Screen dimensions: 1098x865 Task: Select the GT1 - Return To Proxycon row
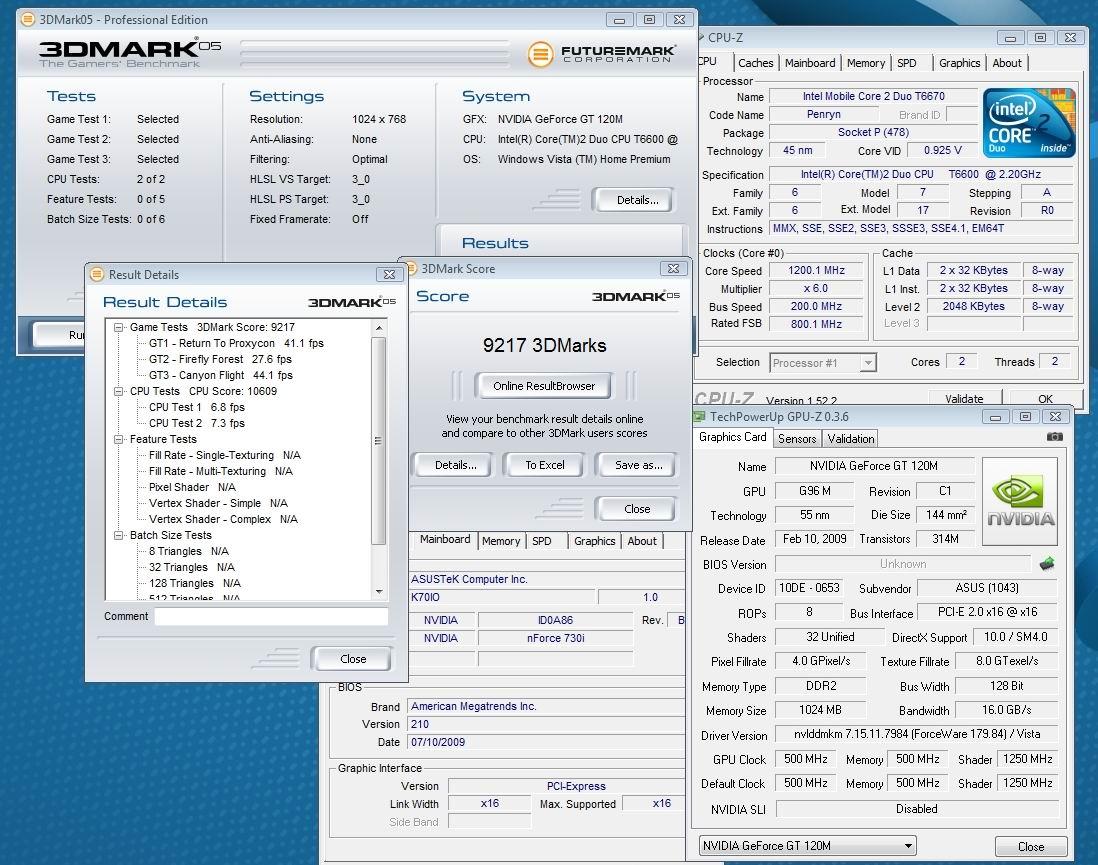[236, 343]
